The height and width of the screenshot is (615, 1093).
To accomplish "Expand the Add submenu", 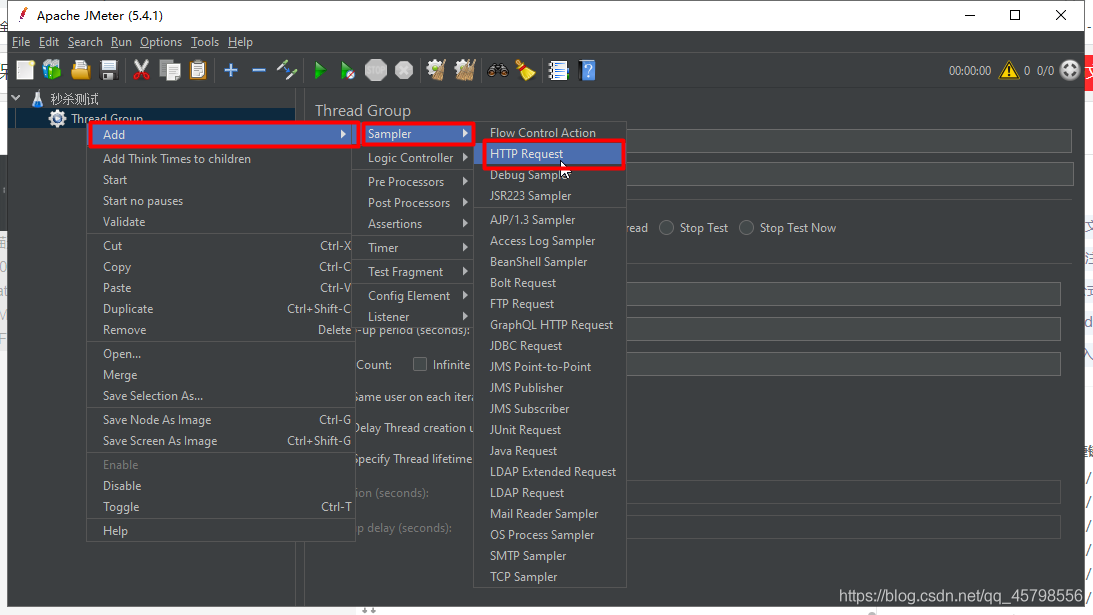I will click(x=221, y=135).
